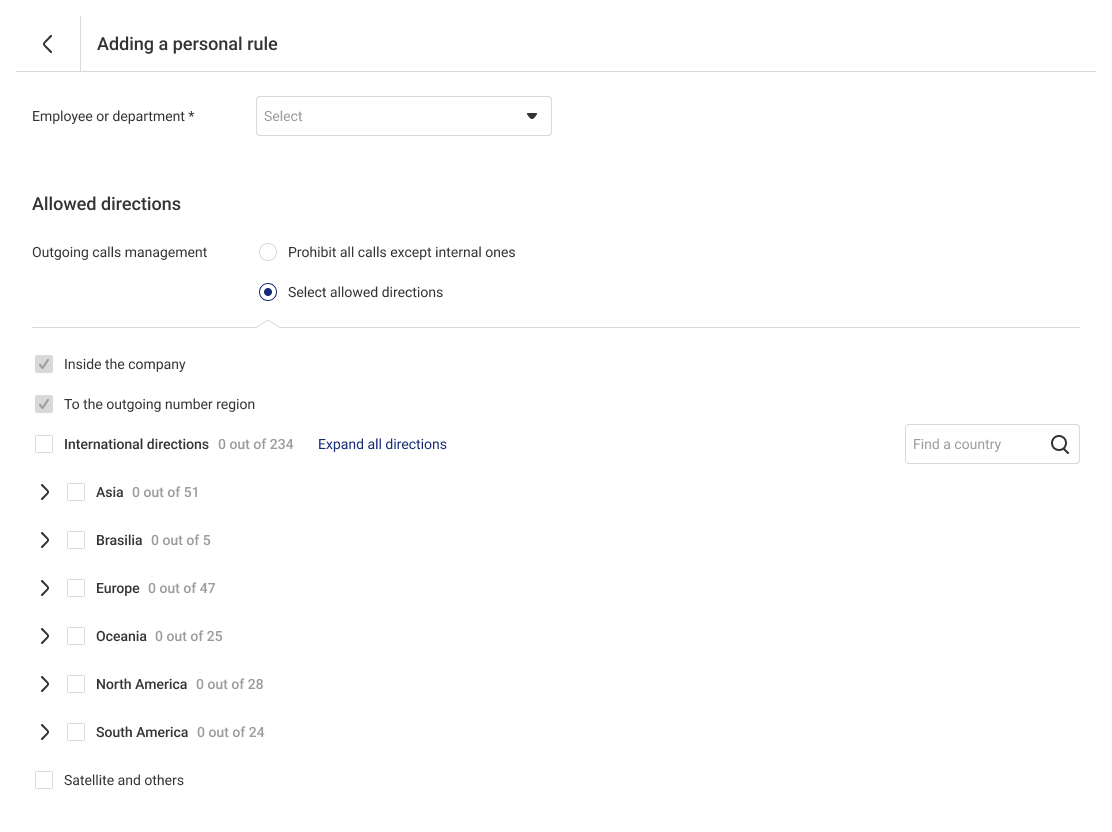Expand the Europe region chevron
The height and width of the screenshot is (832, 1112).
(45, 588)
